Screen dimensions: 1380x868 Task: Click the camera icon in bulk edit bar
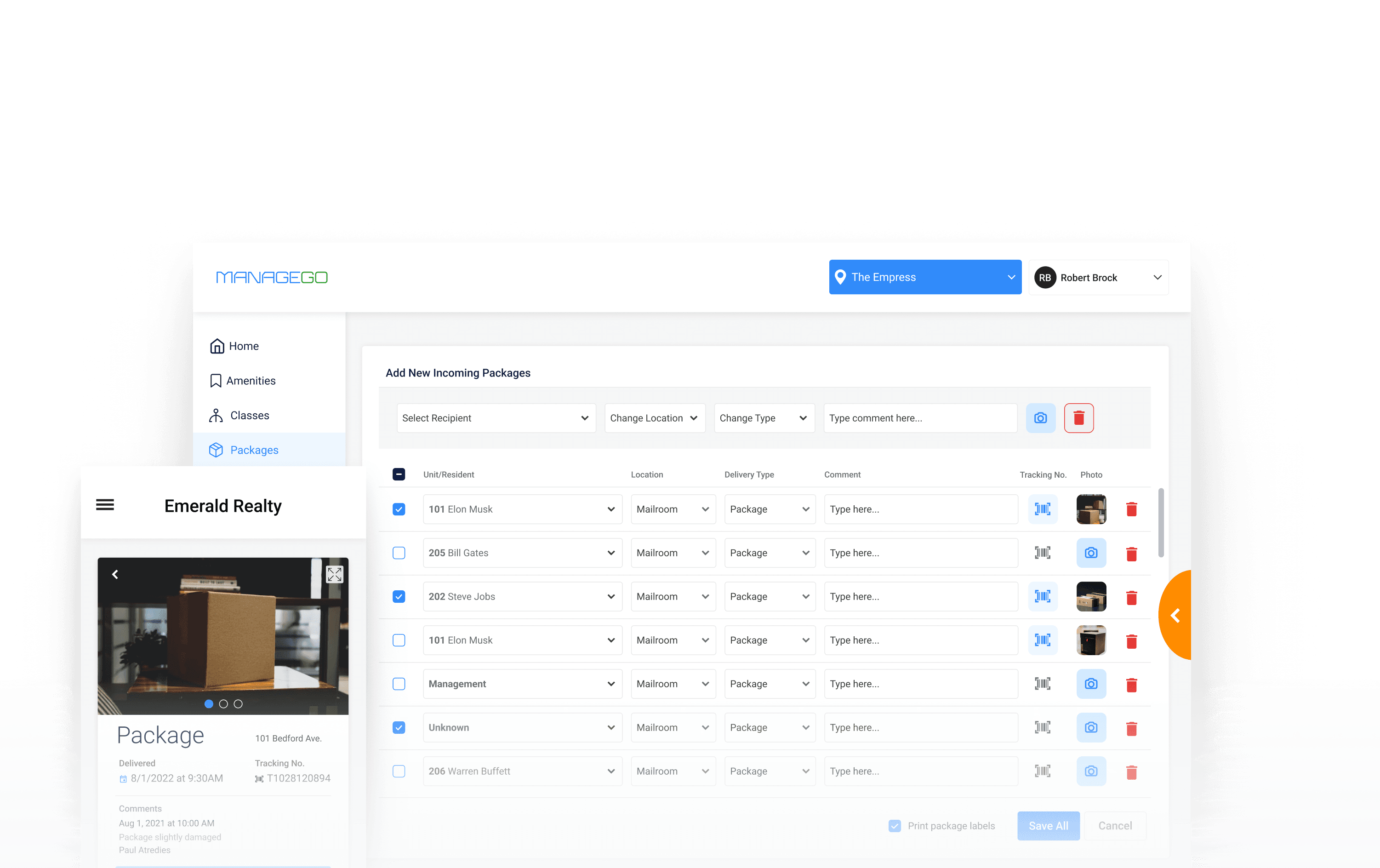tap(1040, 418)
